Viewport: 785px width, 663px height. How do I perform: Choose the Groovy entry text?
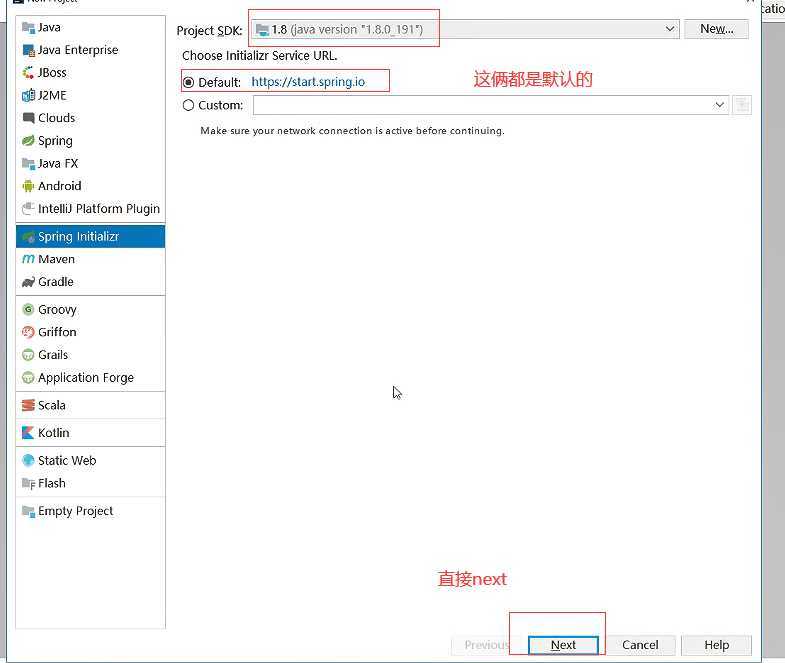point(58,309)
